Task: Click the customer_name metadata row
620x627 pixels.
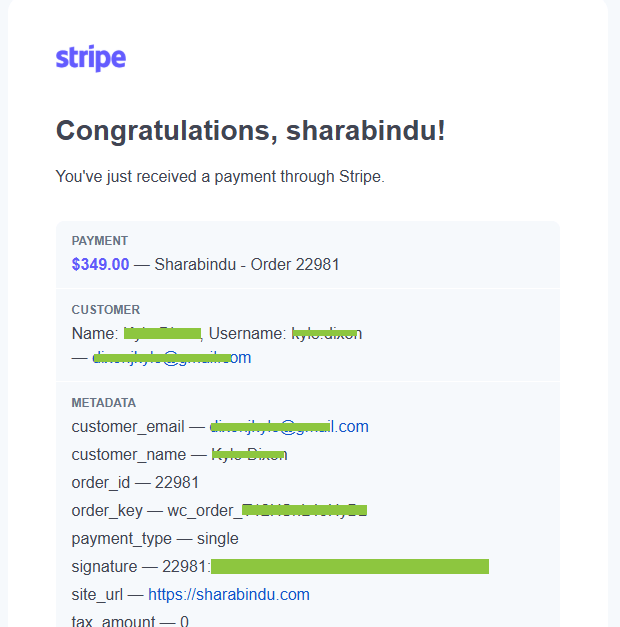Action: pos(179,455)
